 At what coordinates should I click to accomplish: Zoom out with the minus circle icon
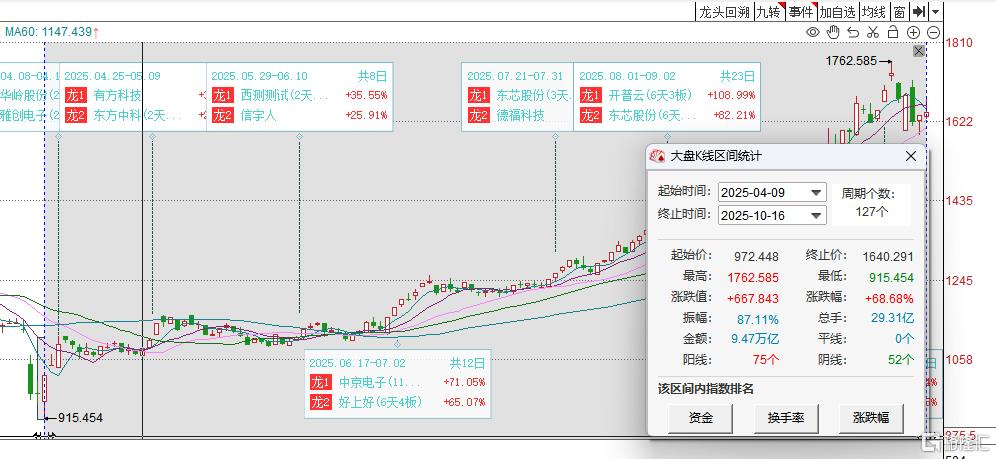click(933, 32)
